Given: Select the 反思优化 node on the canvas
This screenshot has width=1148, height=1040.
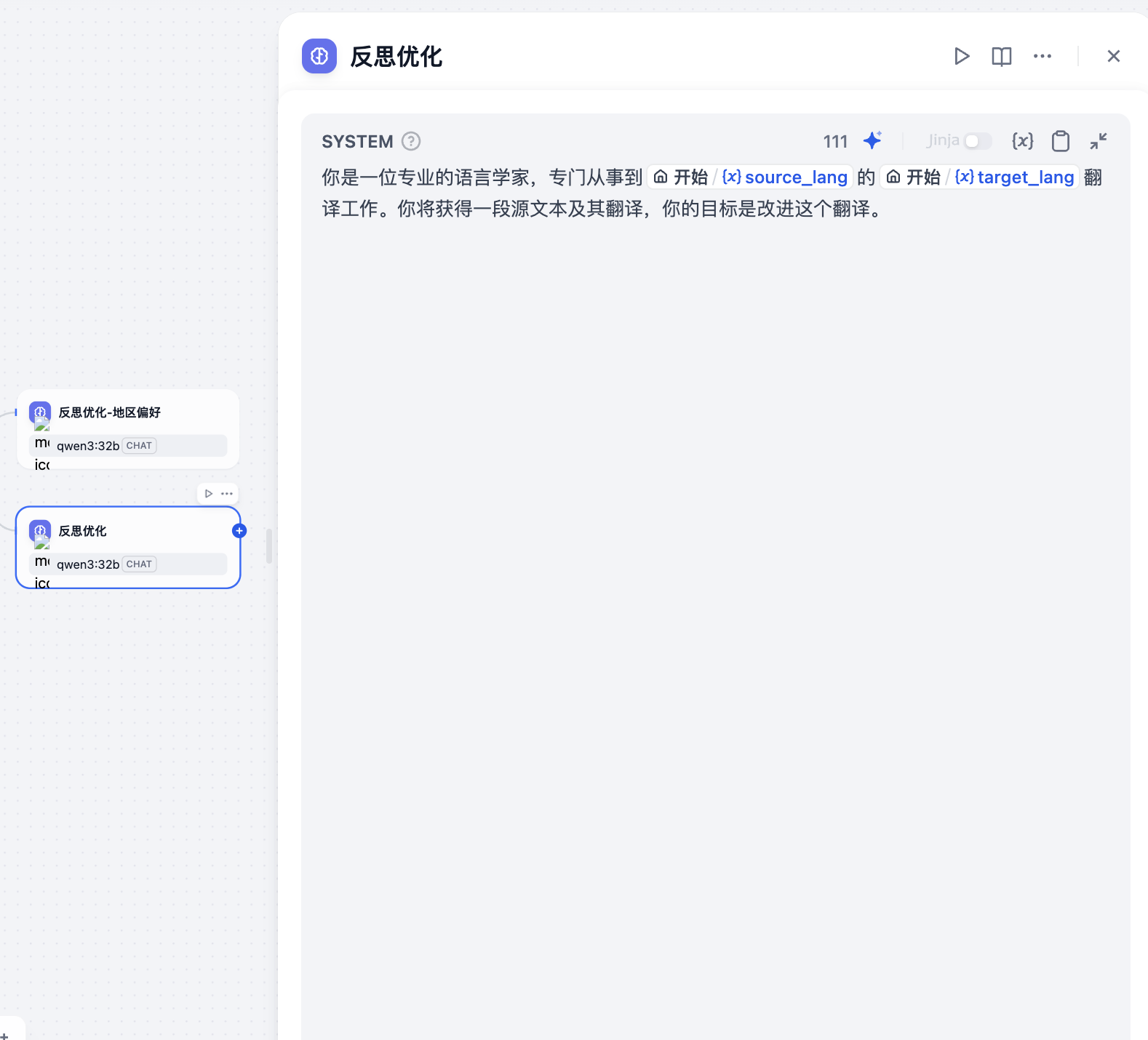Looking at the screenshot, I should (x=128, y=548).
